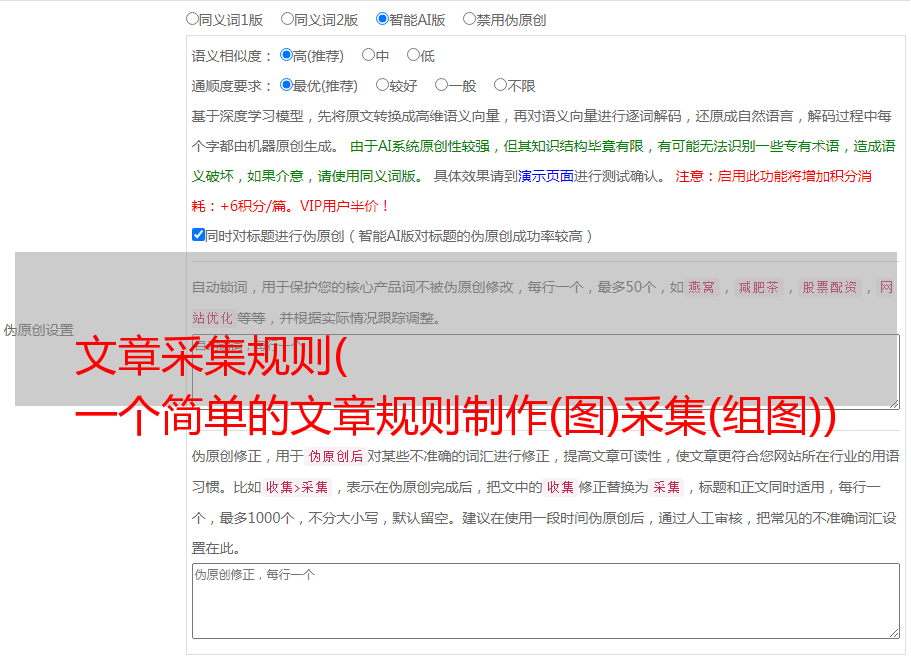Click the 语义相似度 label
This screenshot has width=911, height=658.
tap(231, 56)
